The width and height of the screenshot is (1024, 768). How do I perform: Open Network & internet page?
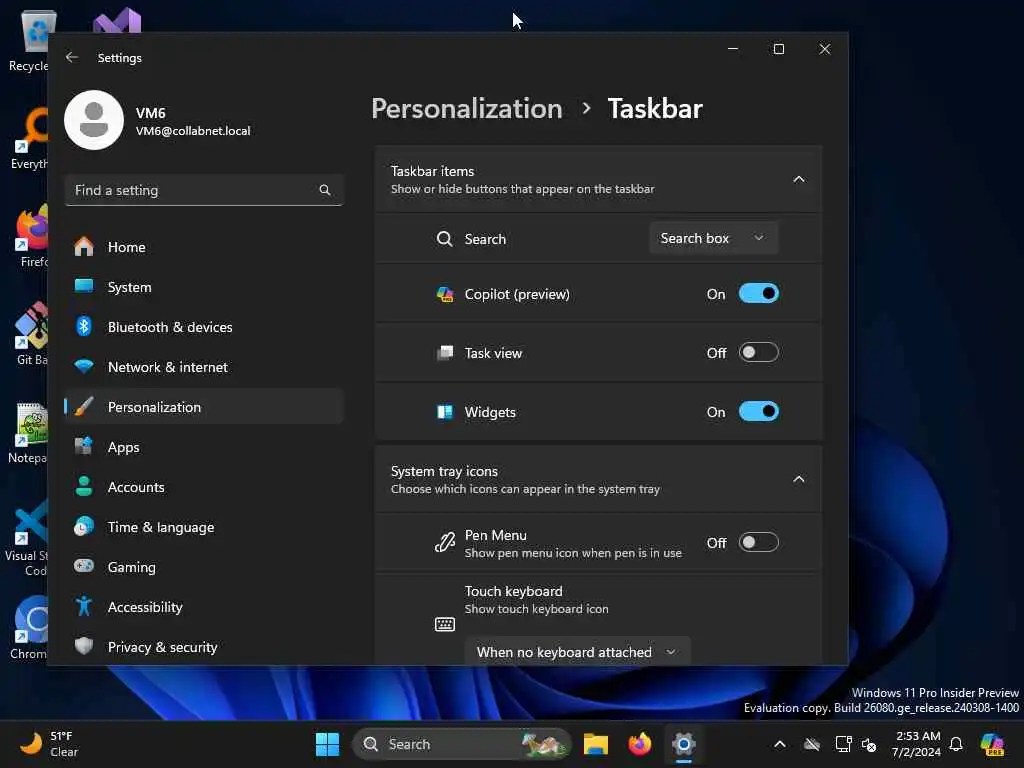[x=204, y=366]
